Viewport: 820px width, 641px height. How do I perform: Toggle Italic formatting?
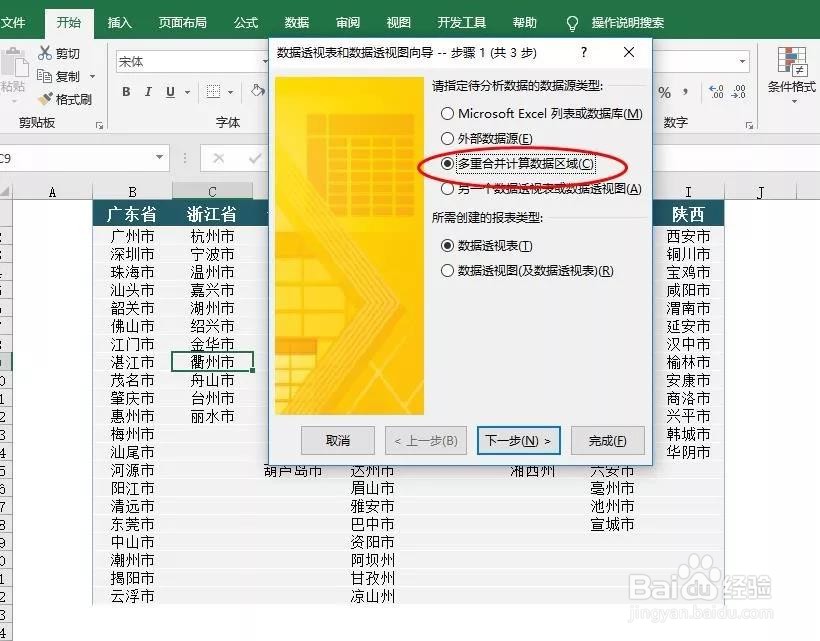(x=149, y=92)
